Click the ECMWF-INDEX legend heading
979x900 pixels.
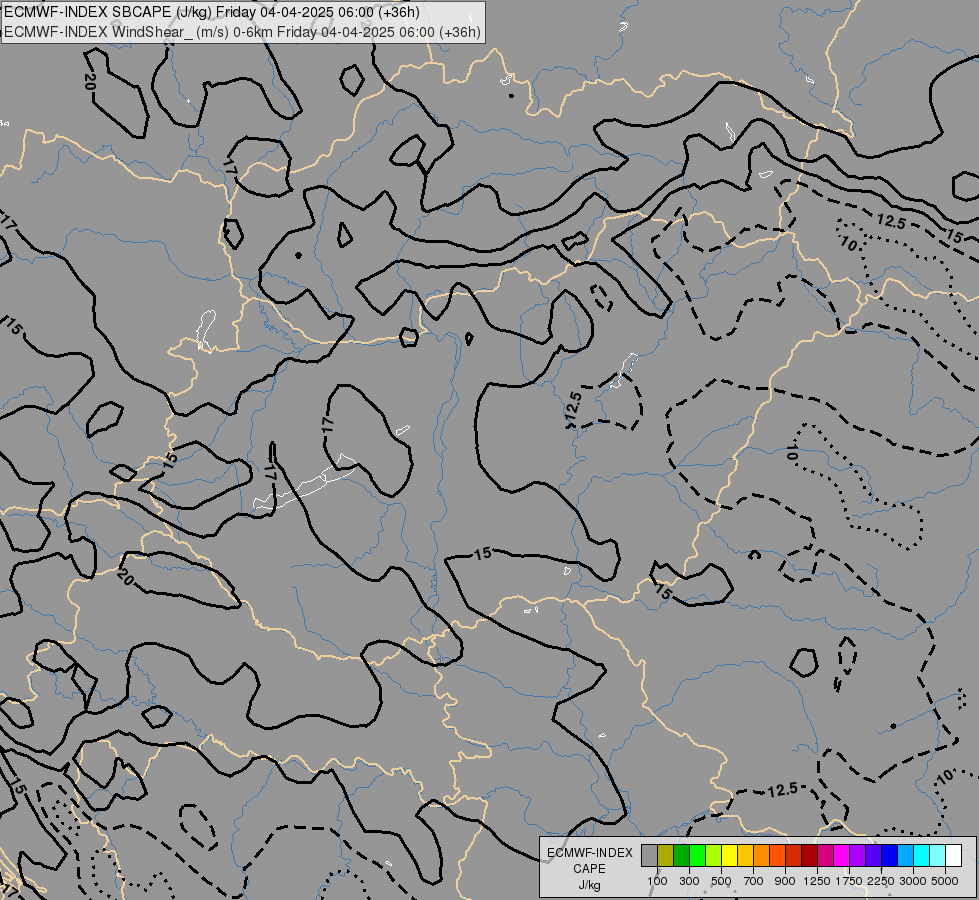[x=589, y=853]
